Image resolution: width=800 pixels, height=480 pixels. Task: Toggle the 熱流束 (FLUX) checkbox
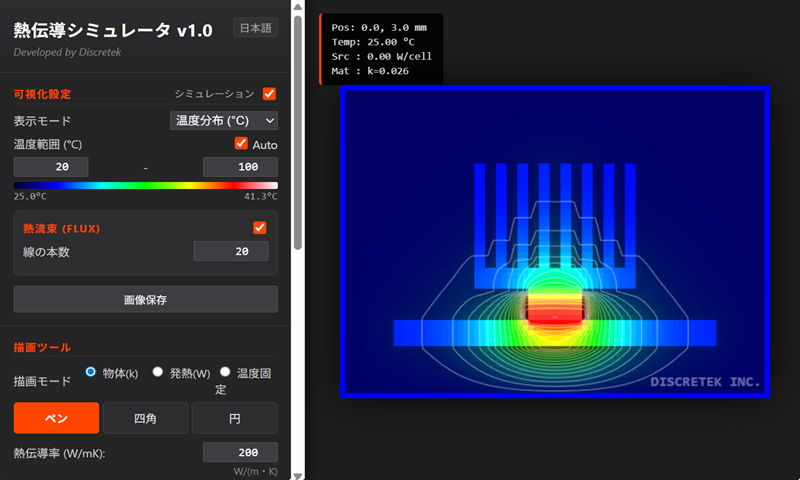click(260, 228)
